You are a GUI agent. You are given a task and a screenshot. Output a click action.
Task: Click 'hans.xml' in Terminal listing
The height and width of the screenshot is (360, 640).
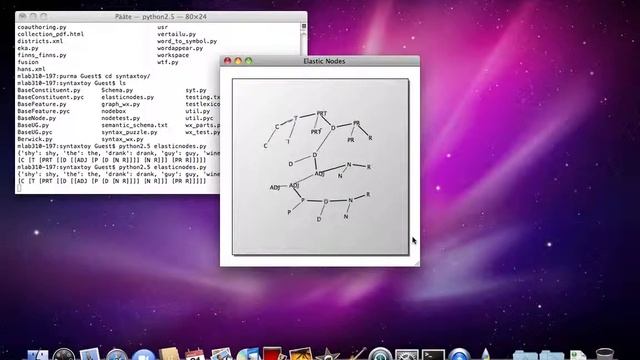pos(31,69)
